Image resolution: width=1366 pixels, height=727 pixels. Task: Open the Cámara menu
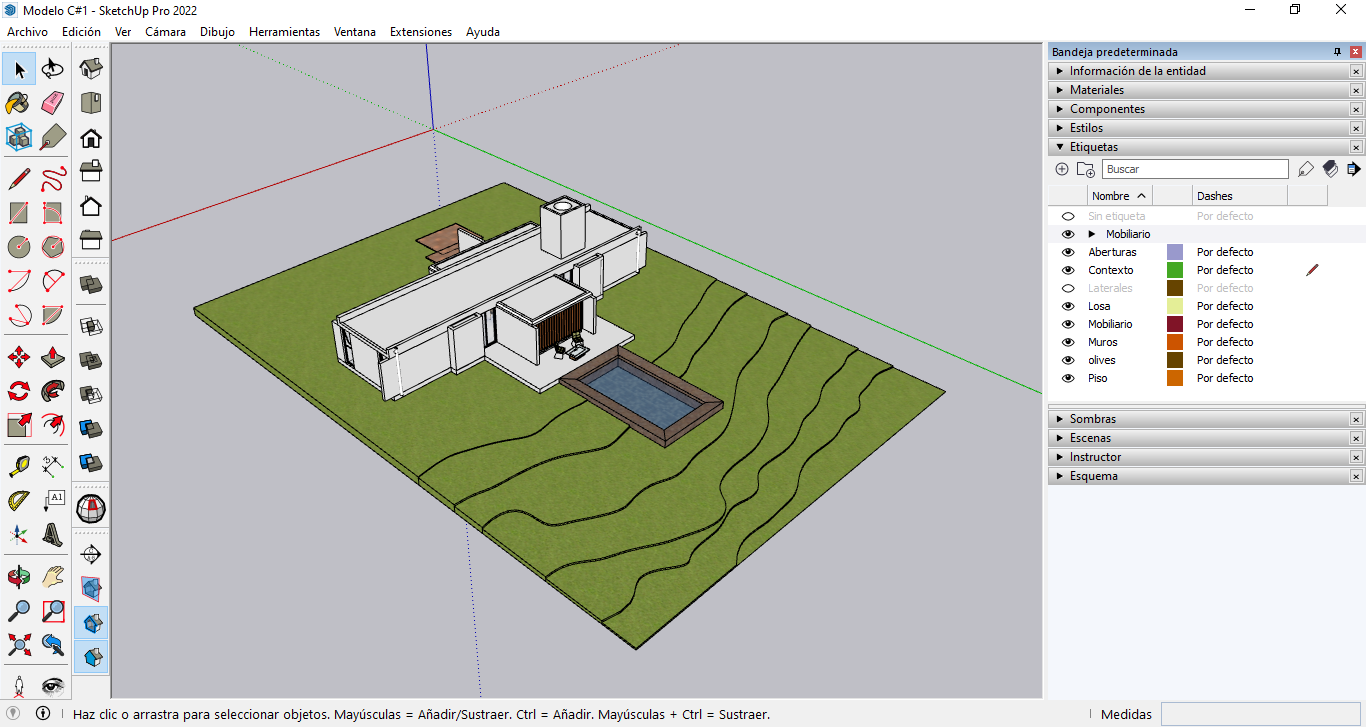point(165,32)
